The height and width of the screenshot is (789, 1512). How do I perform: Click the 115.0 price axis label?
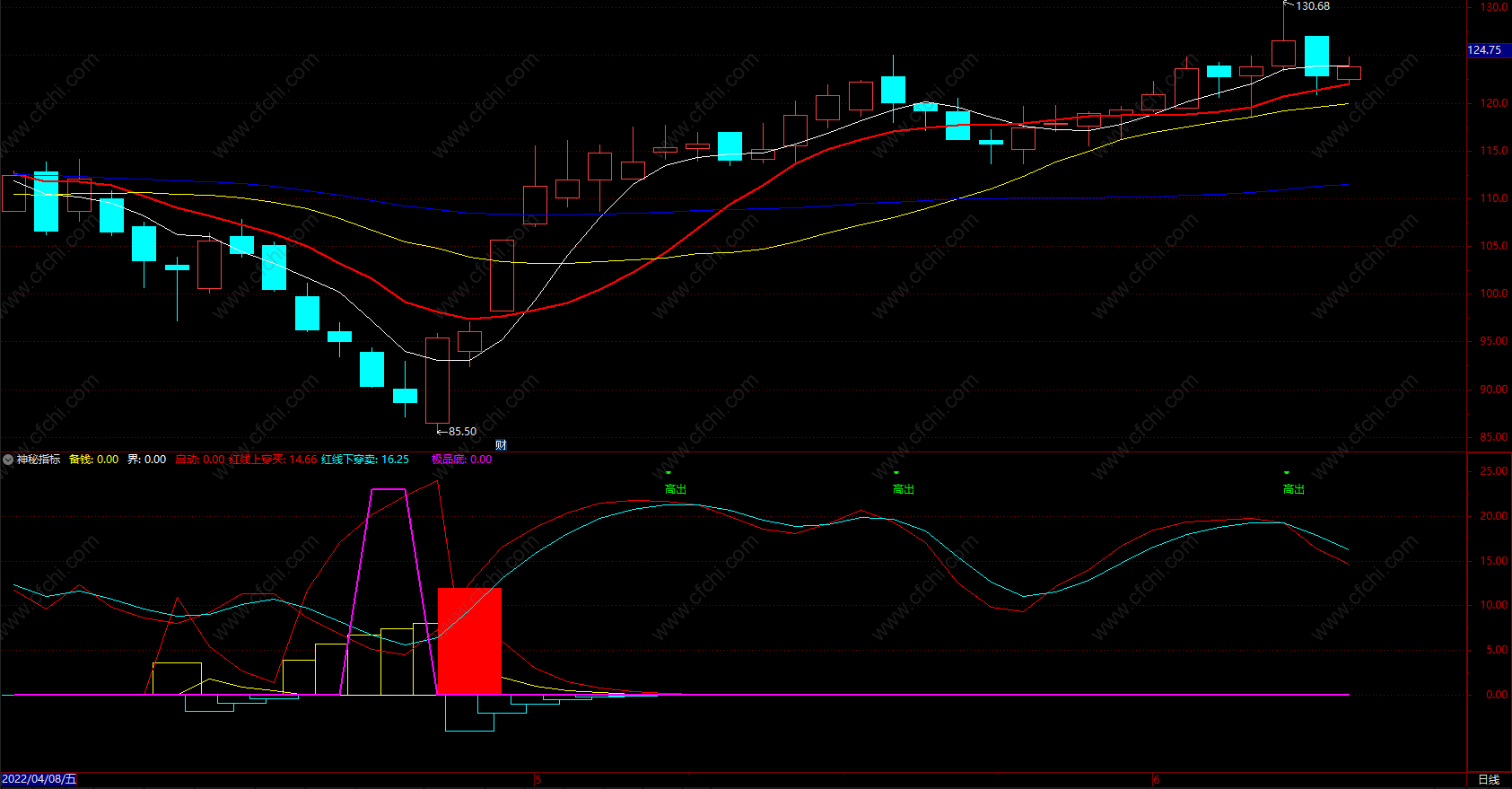click(x=1494, y=151)
